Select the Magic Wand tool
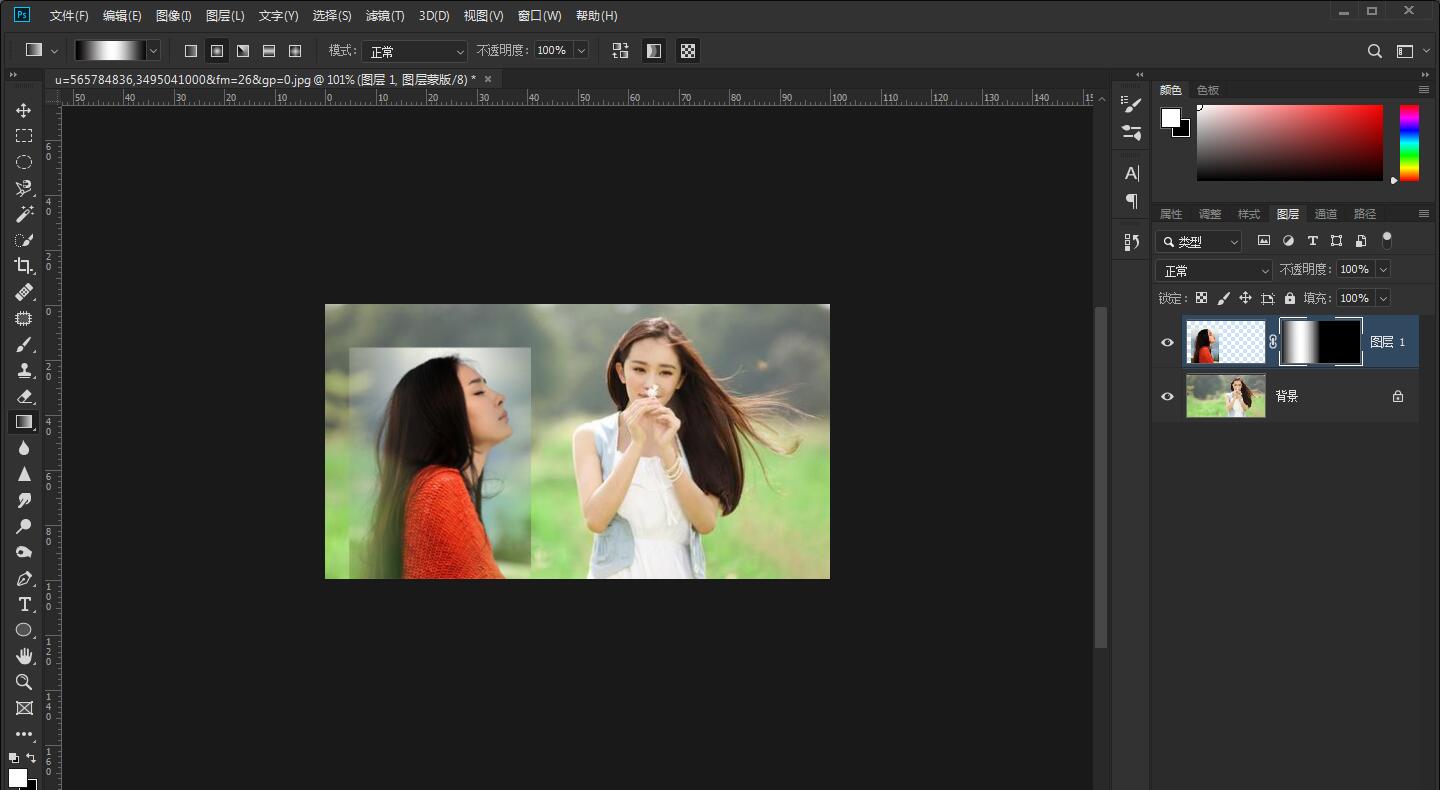Screen dimensions: 1440x790 [24, 214]
